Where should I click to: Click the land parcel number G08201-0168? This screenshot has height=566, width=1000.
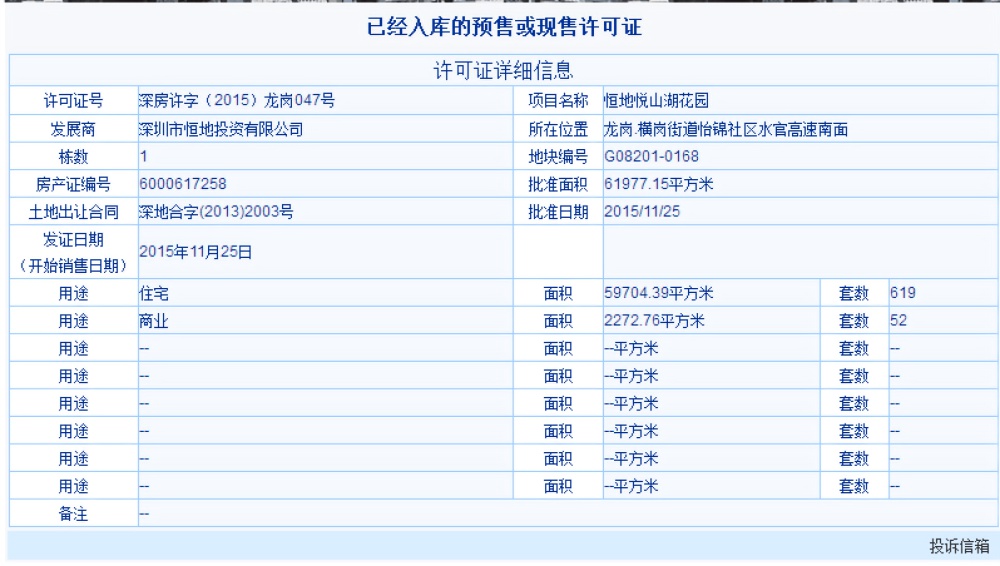[651, 156]
